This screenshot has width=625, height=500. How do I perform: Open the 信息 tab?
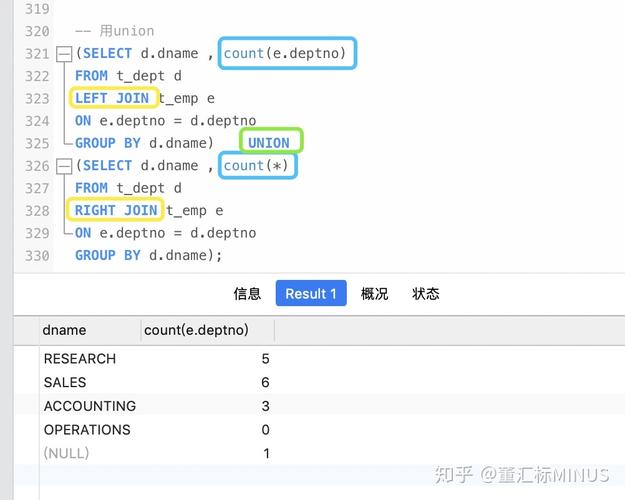tap(247, 294)
